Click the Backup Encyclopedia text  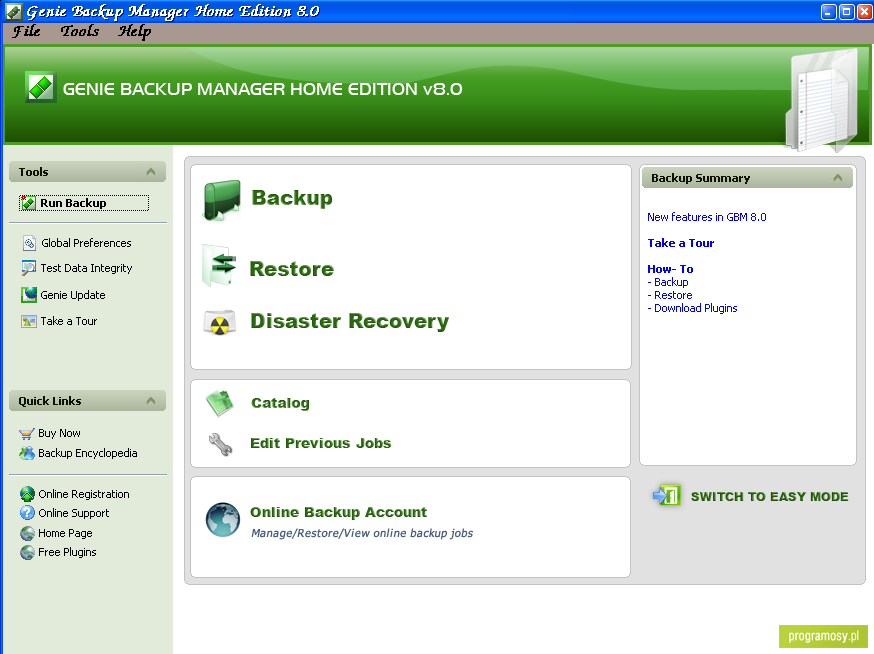point(88,453)
